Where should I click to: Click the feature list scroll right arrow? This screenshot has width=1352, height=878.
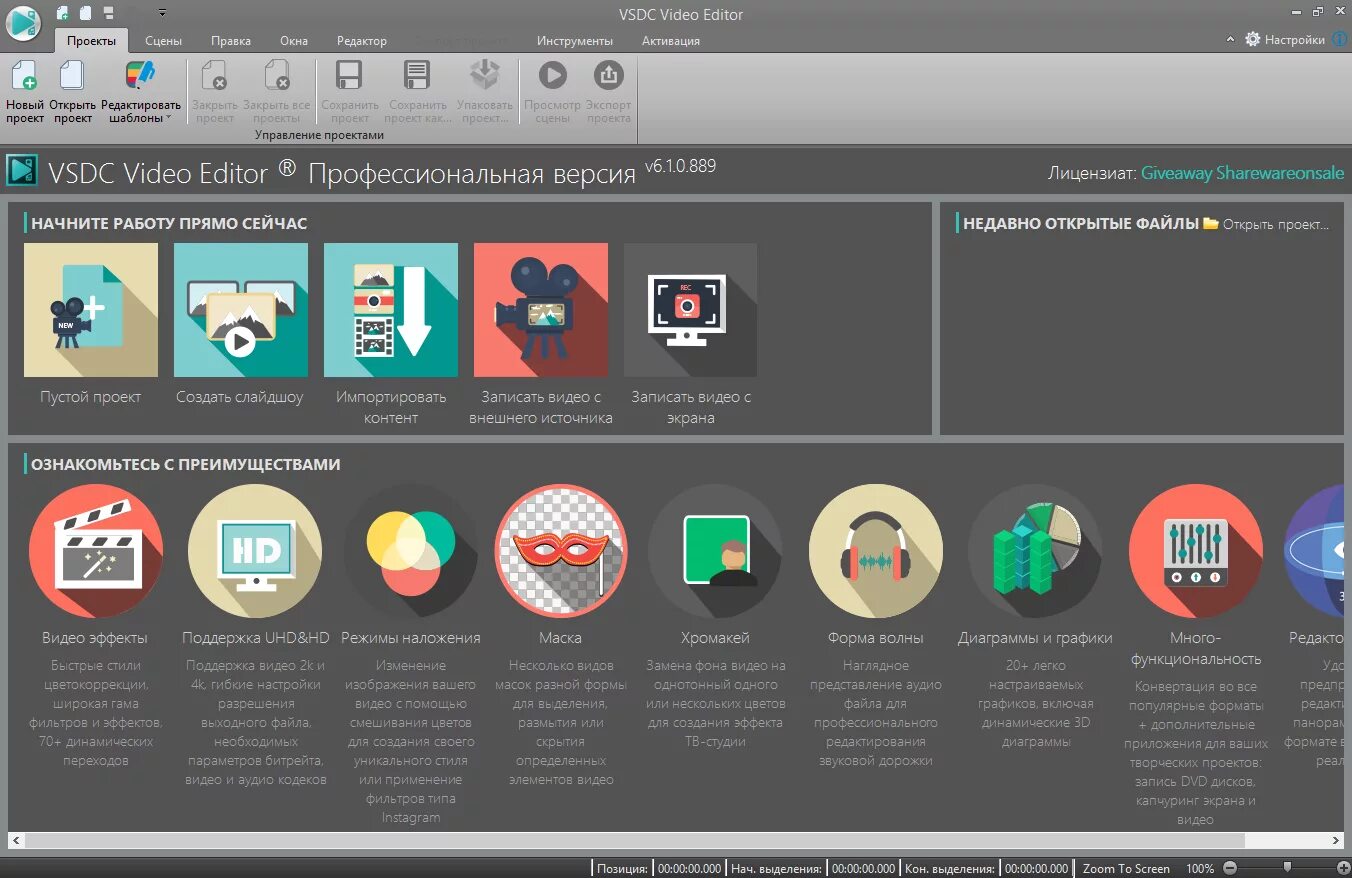(x=1336, y=840)
